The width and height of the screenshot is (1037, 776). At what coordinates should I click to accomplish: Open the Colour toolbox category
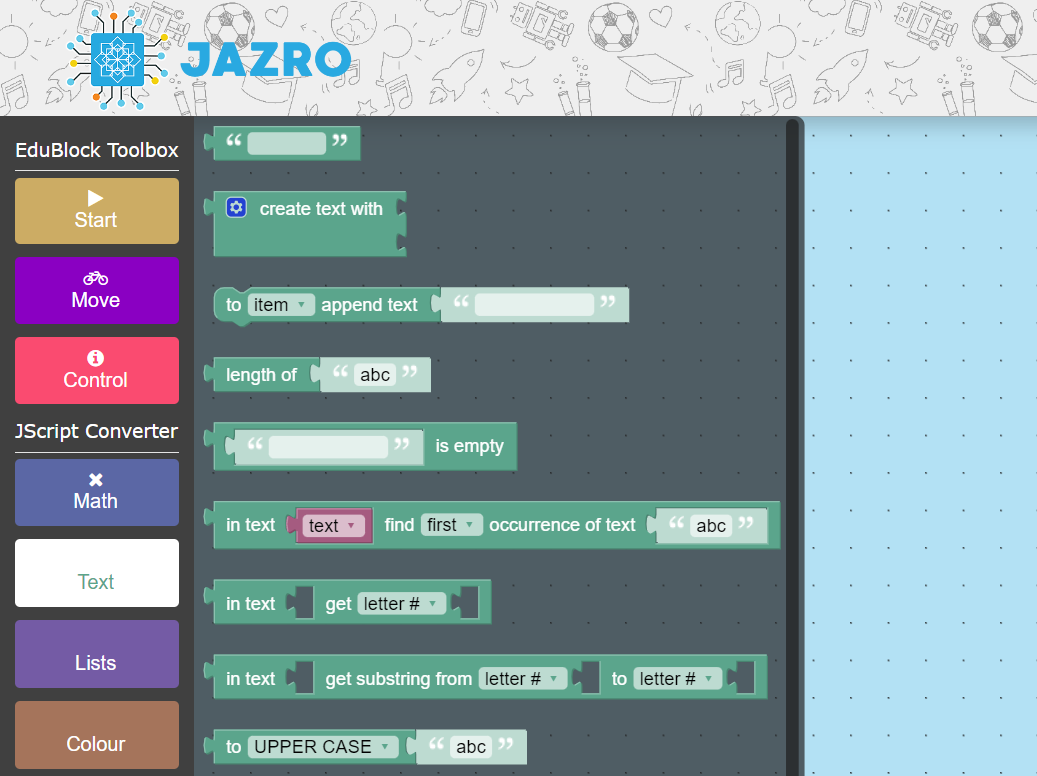[97, 735]
